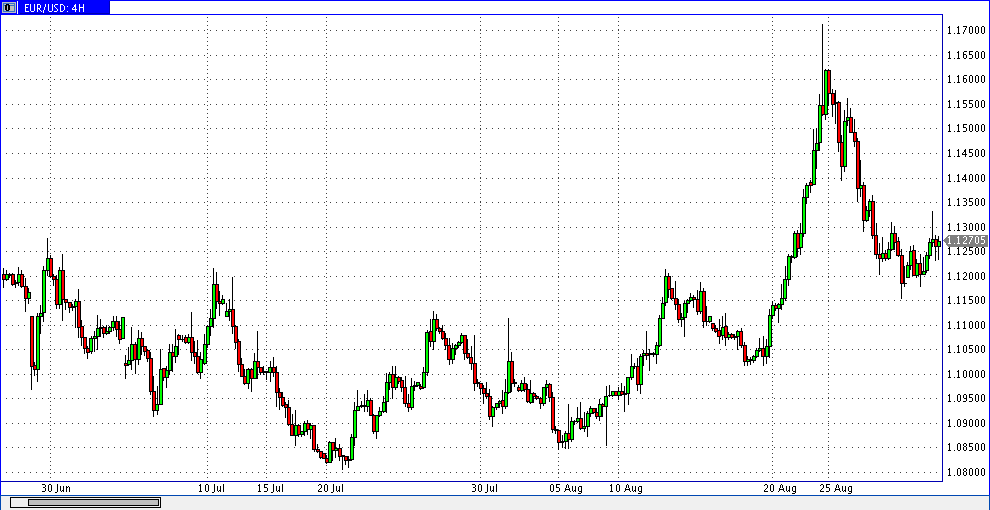Click the 1.10500 price axis label

(x=966, y=350)
